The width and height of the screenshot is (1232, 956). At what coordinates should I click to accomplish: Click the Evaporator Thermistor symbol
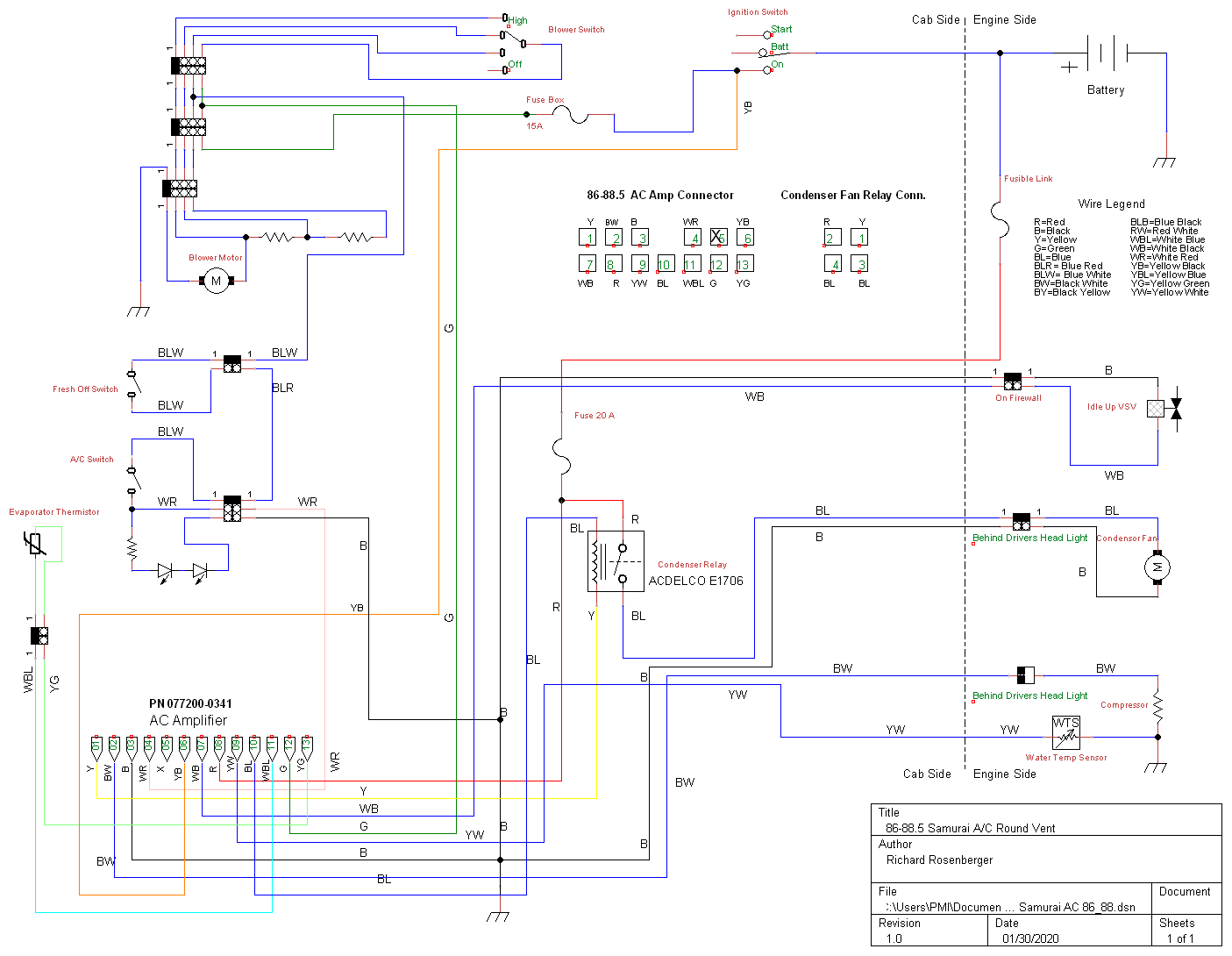coord(35,544)
